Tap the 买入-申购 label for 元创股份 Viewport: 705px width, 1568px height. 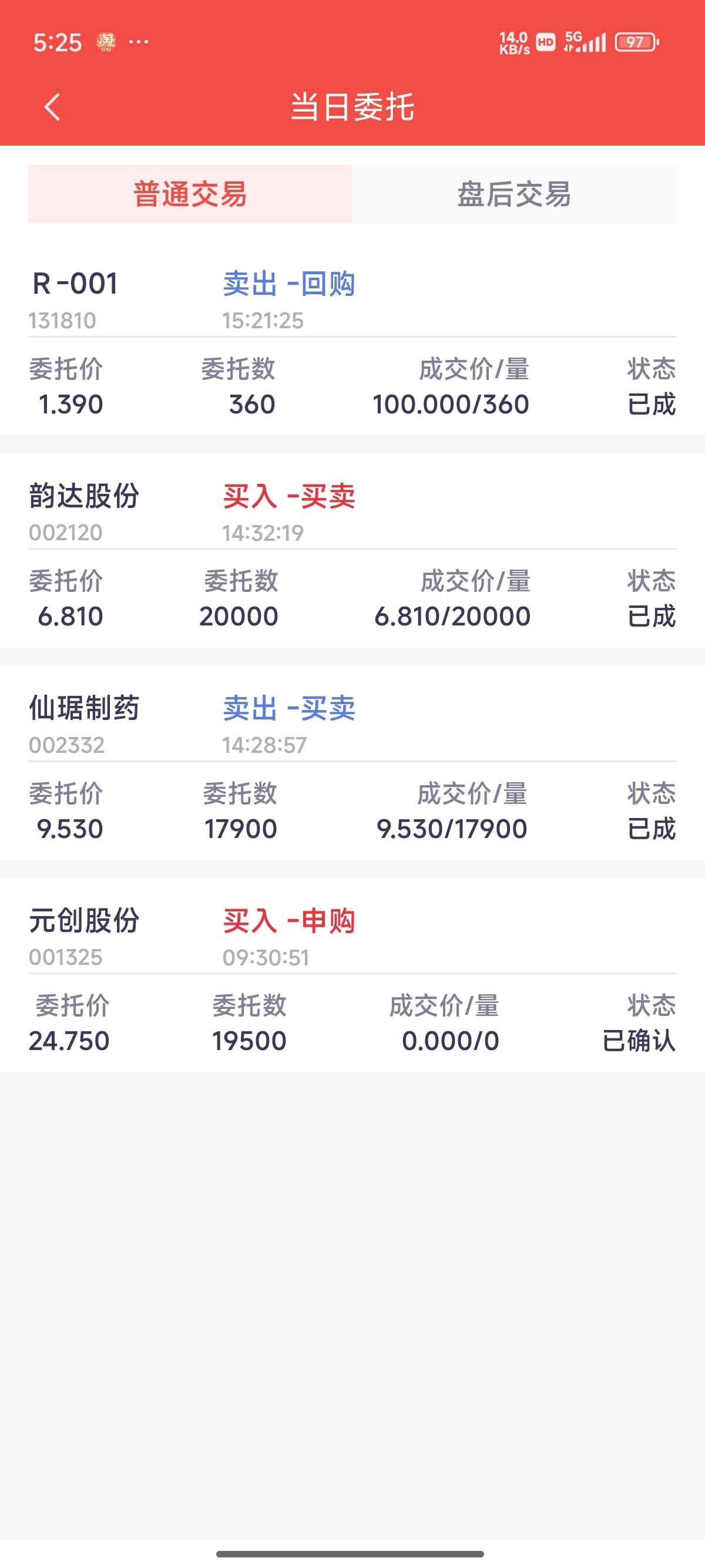pos(289,921)
